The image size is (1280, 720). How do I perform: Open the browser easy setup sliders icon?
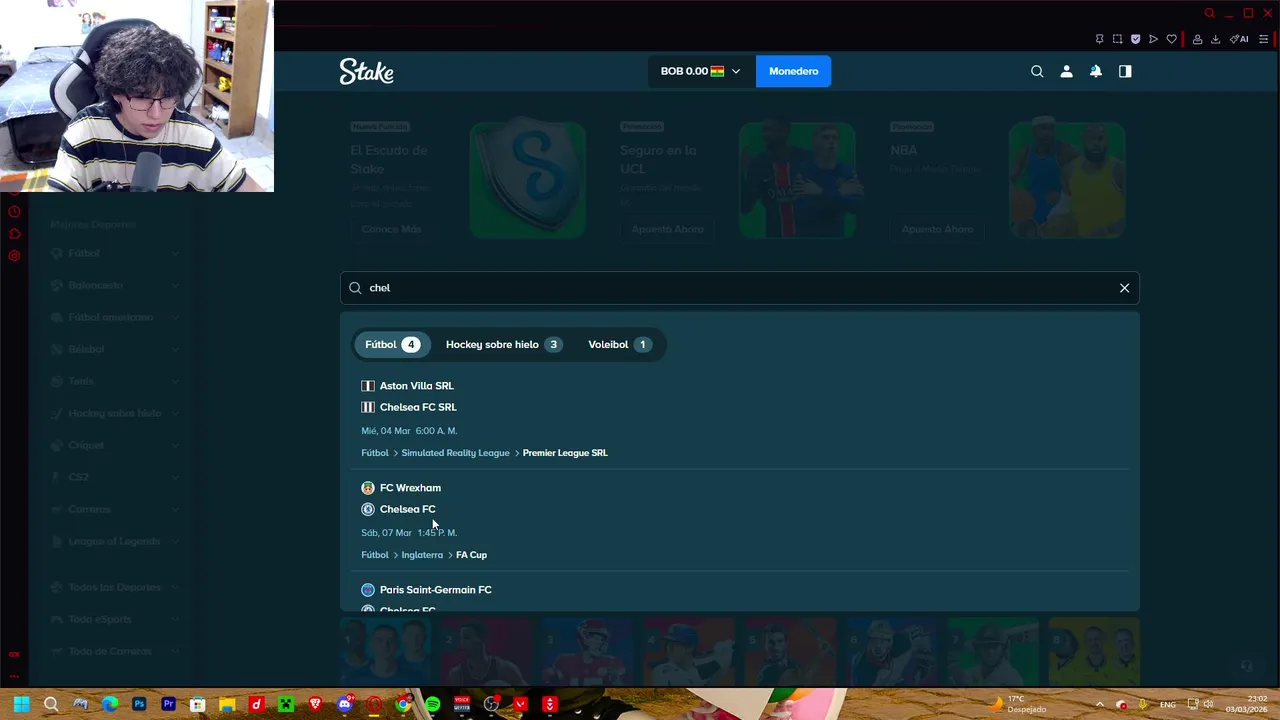[x=1263, y=39]
